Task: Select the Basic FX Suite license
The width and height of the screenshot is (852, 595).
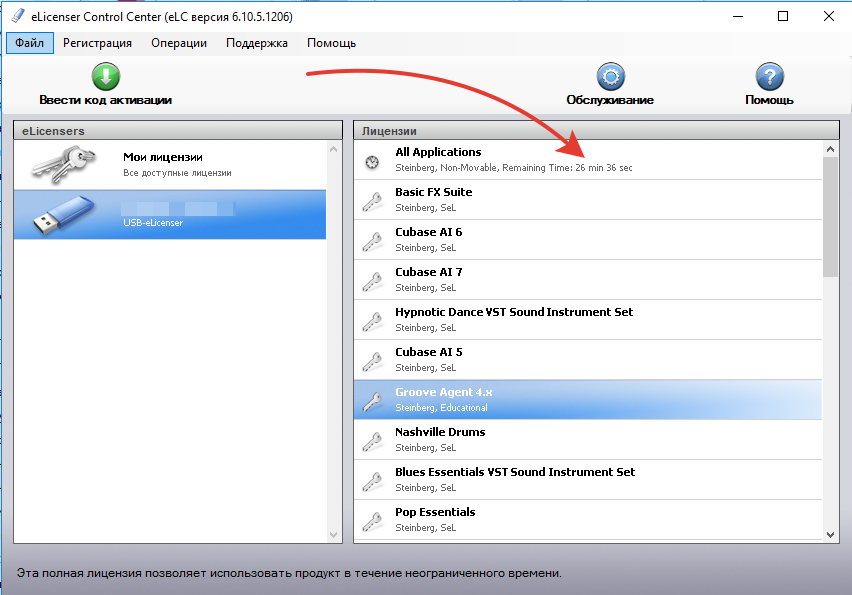Action: tap(587, 200)
